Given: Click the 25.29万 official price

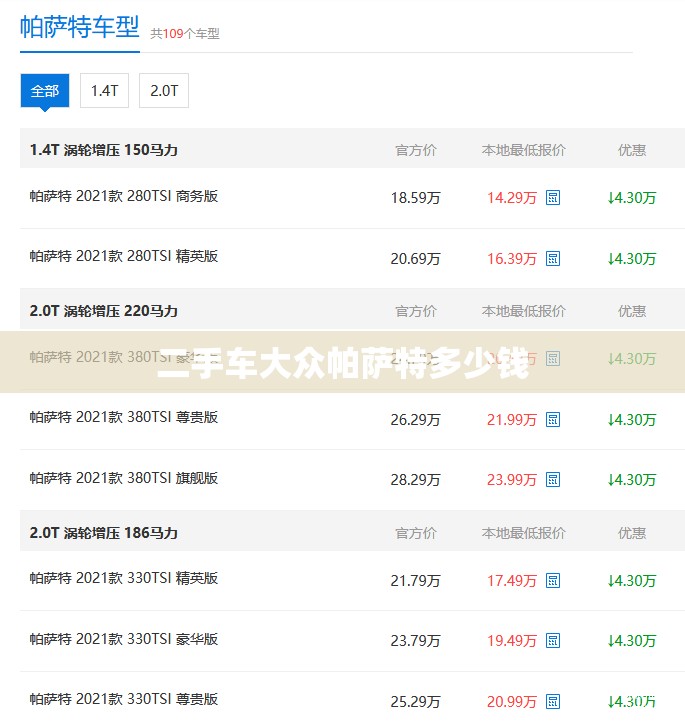Looking at the screenshot, I should [415, 701].
